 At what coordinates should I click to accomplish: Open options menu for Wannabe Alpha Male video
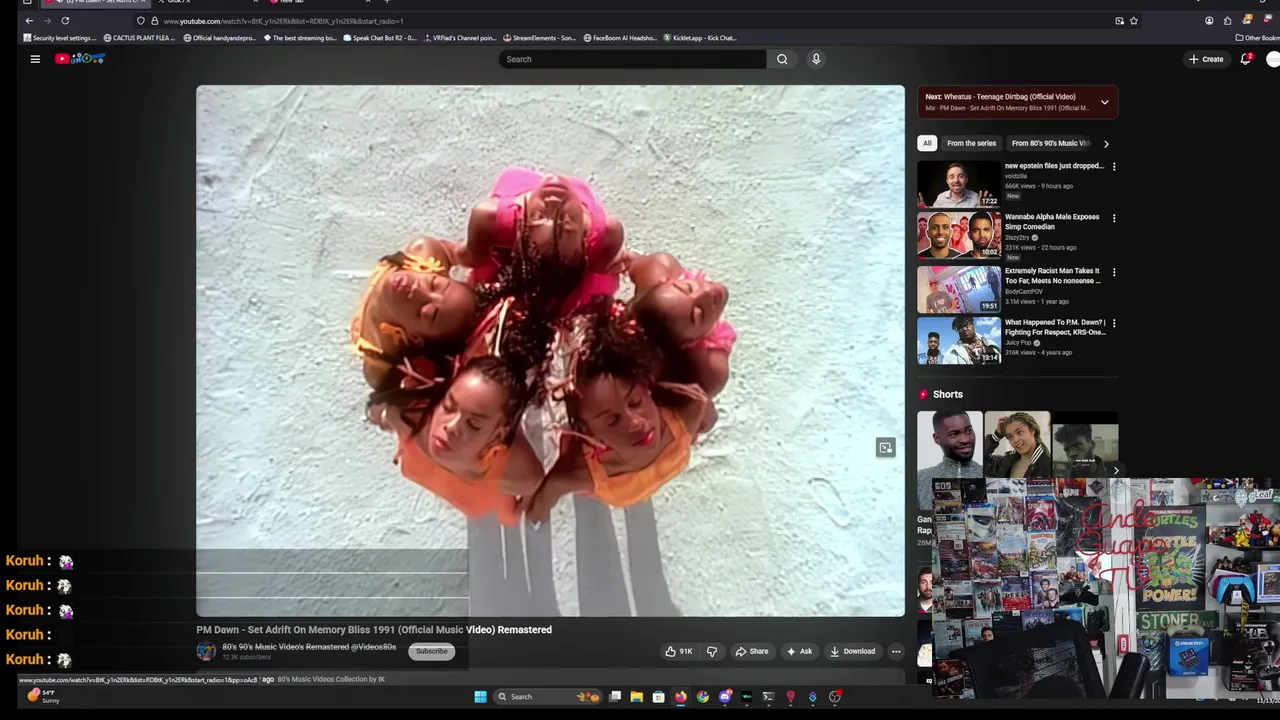click(1114, 218)
